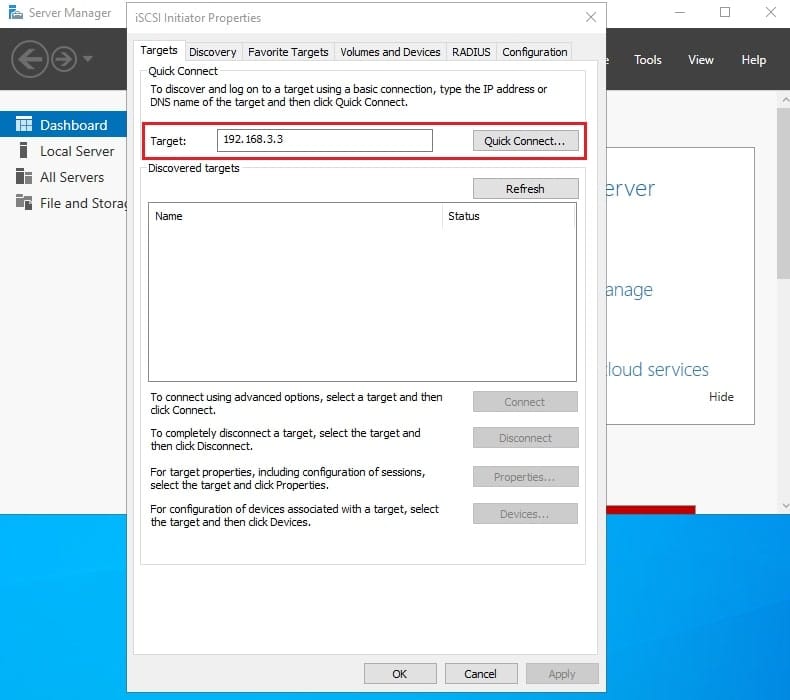Click the Name column header

click(x=295, y=216)
